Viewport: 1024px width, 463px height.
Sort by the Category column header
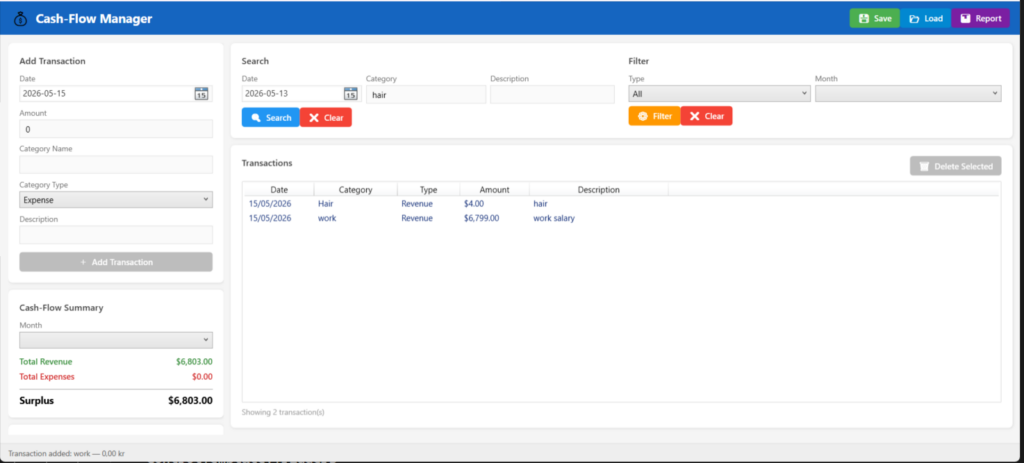(355, 189)
